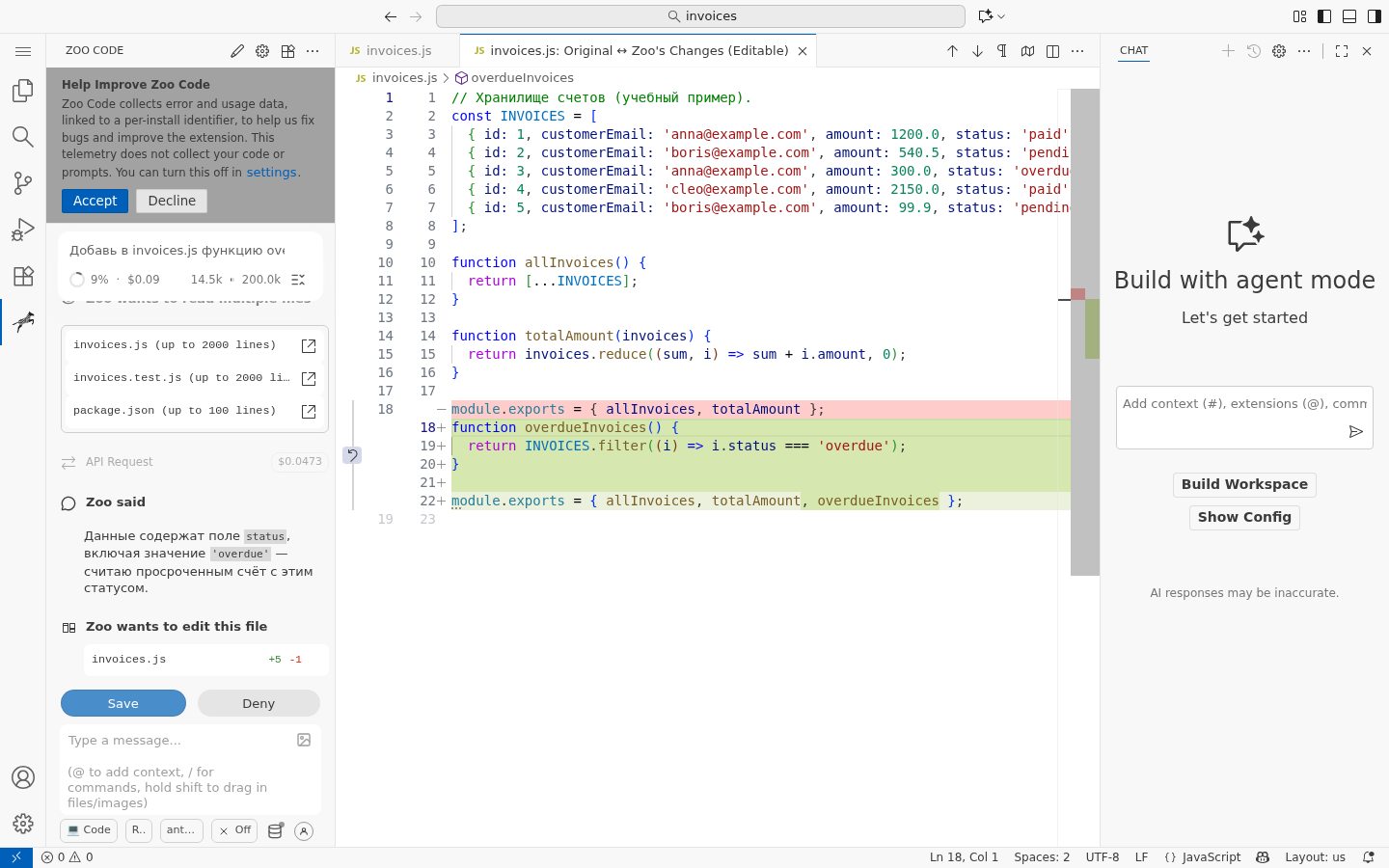Open the Manage gear in the activity bar

[x=23, y=824]
